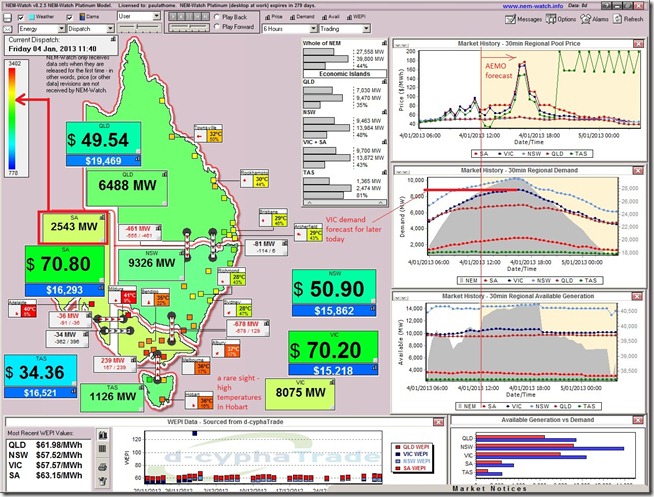
Task: Click the WEPI chart toolbar icon
Action: click(x=349, y=17)
